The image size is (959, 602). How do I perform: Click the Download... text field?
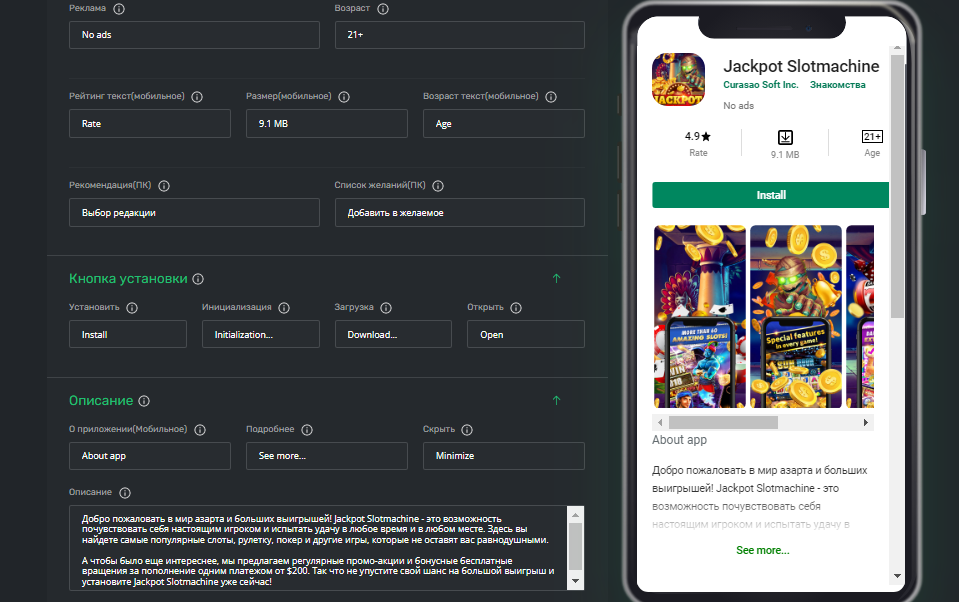click(x=393, y=334)
